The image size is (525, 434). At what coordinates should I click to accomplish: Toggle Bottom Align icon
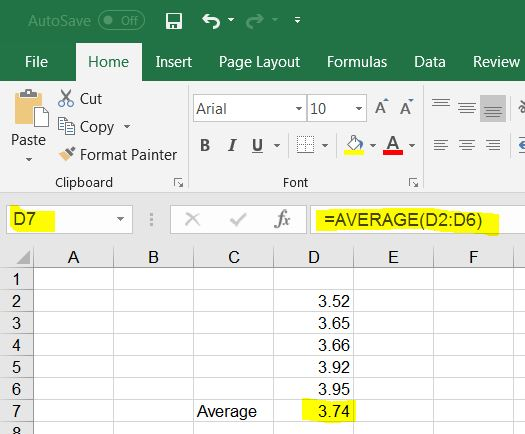(x=493, y=108)
